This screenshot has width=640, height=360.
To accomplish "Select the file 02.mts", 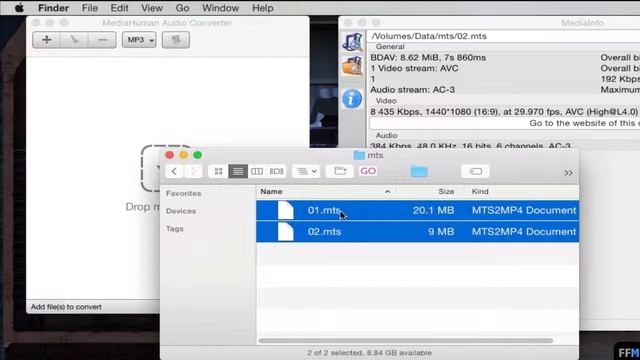I will (x=418, y=232).
